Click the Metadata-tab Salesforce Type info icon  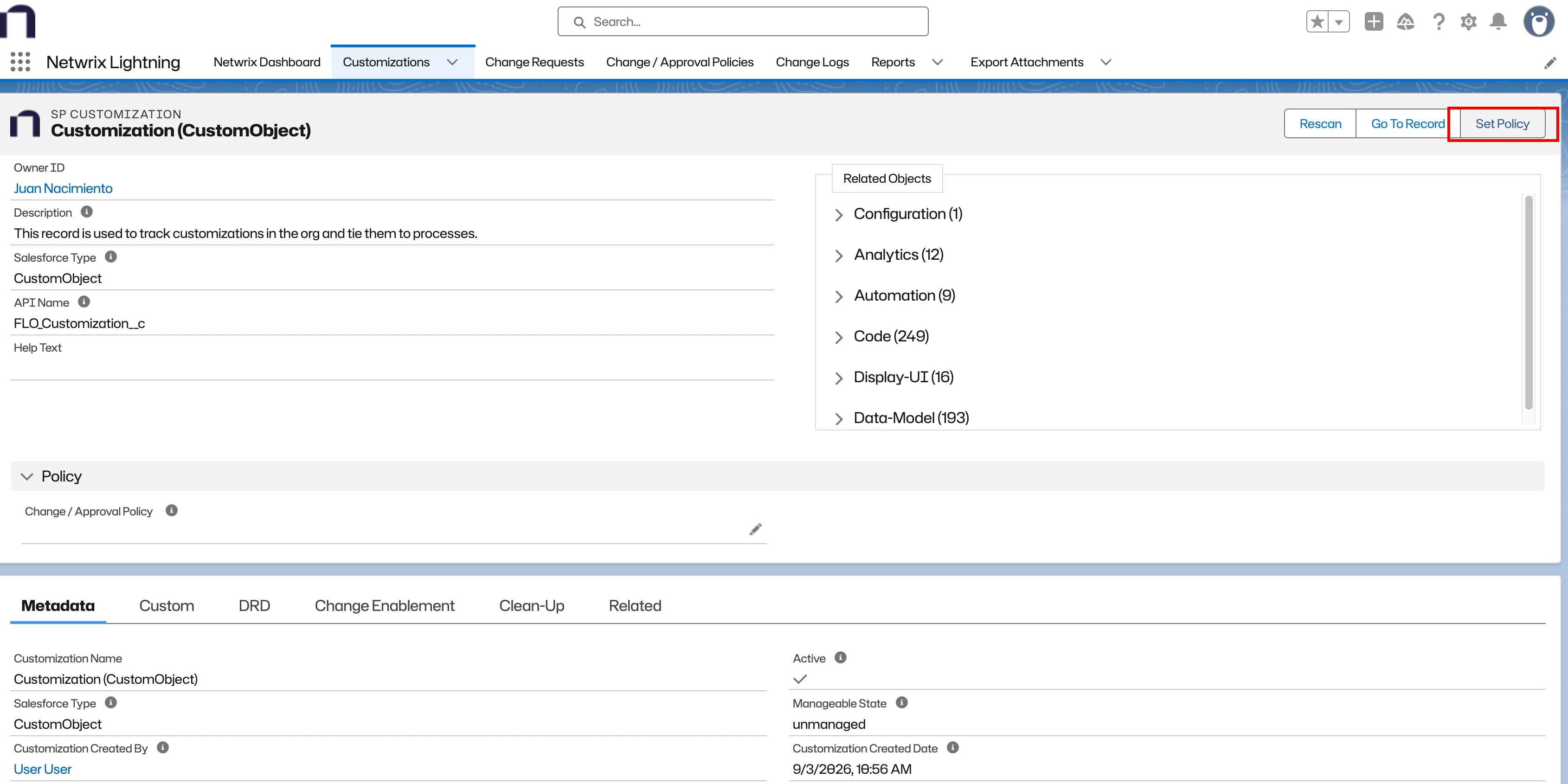tap(111, 702)
